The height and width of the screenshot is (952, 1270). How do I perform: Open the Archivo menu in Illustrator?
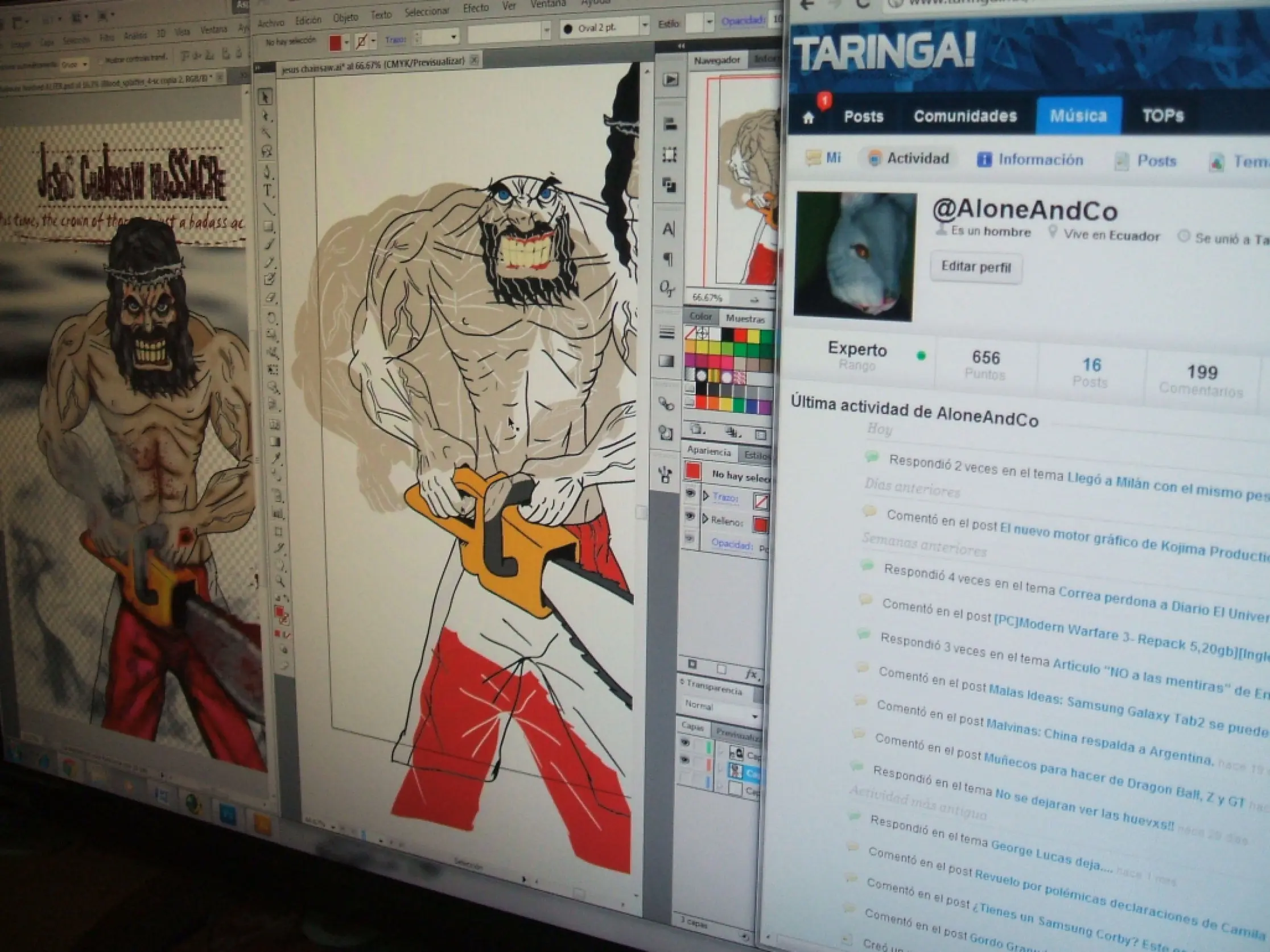(x=271, y=23)
